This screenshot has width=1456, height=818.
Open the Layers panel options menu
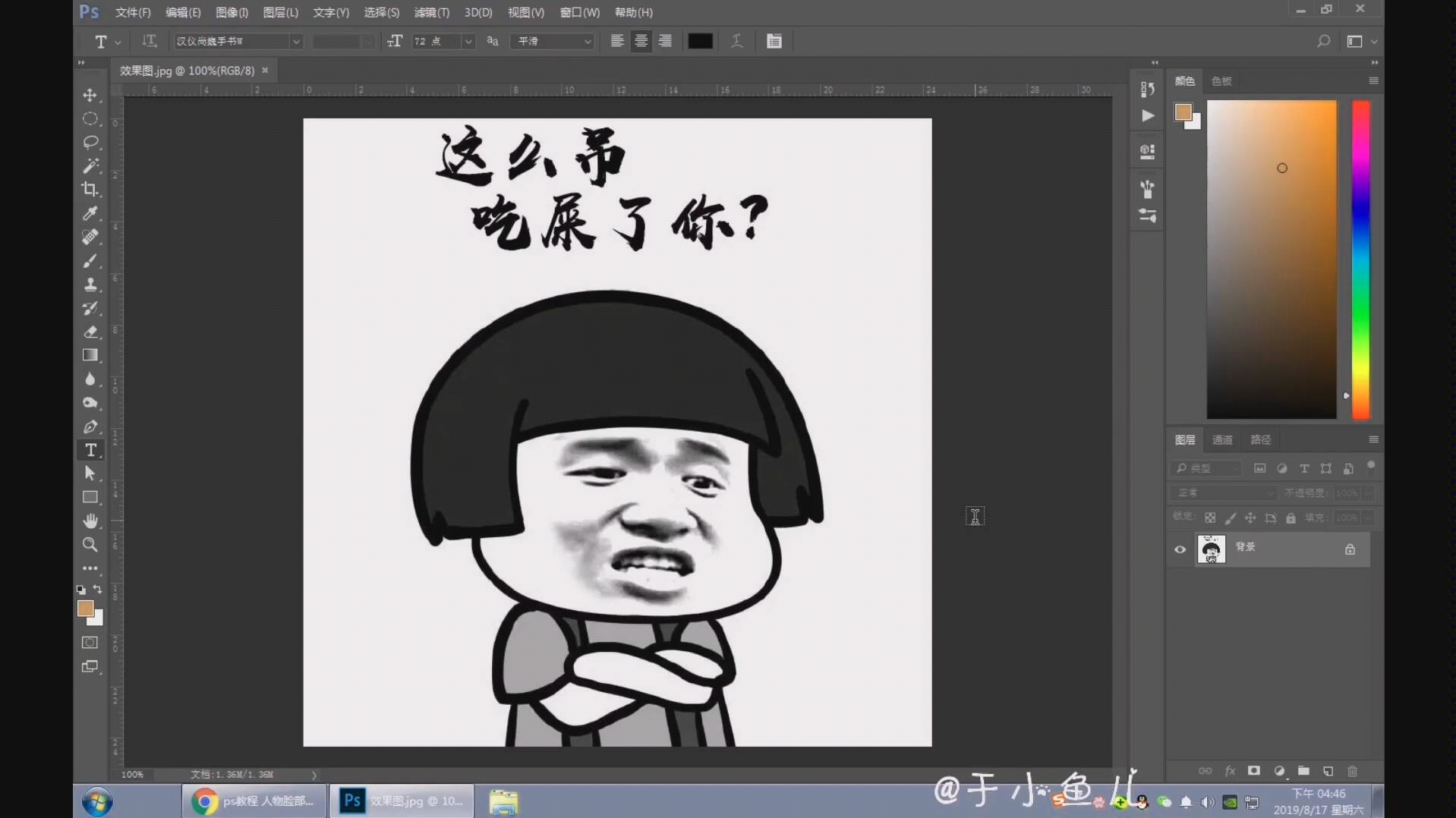1373,439
